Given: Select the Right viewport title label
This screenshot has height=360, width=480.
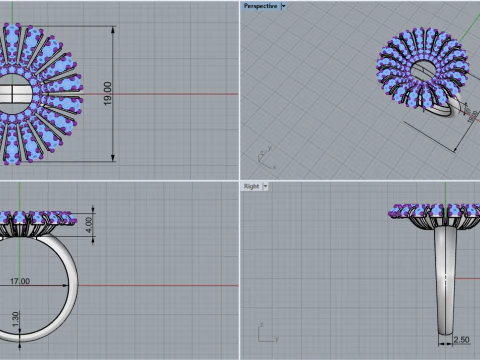Looking at the screenshot, I should click(251, 186).
